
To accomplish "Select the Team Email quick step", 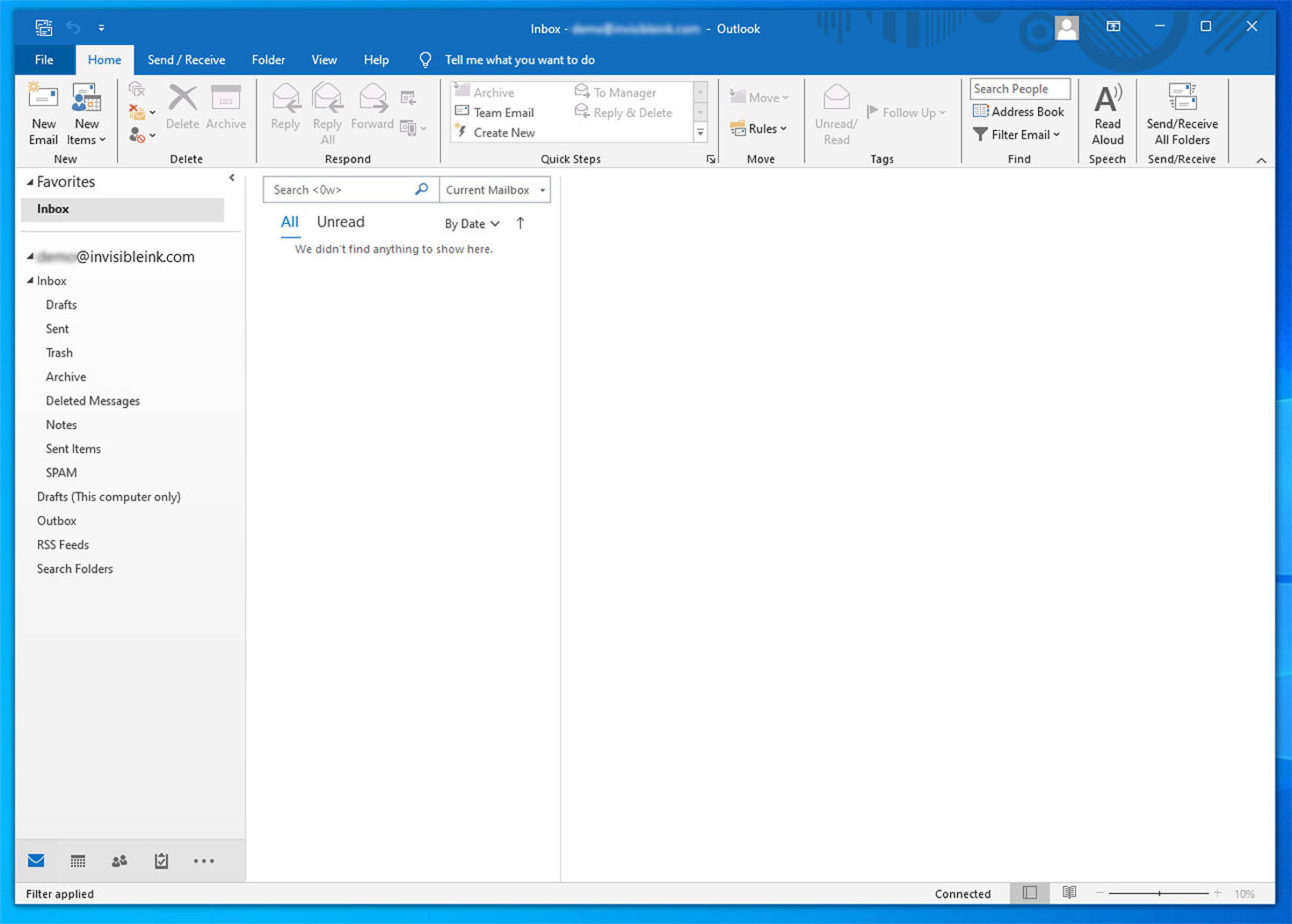I will [x=494, y=112].
